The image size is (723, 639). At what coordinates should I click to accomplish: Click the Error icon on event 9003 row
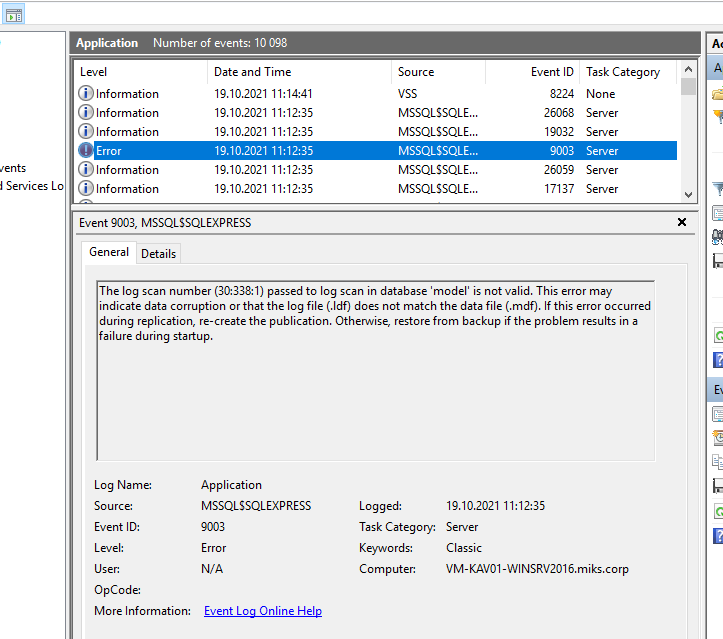[x=86, y=151]
